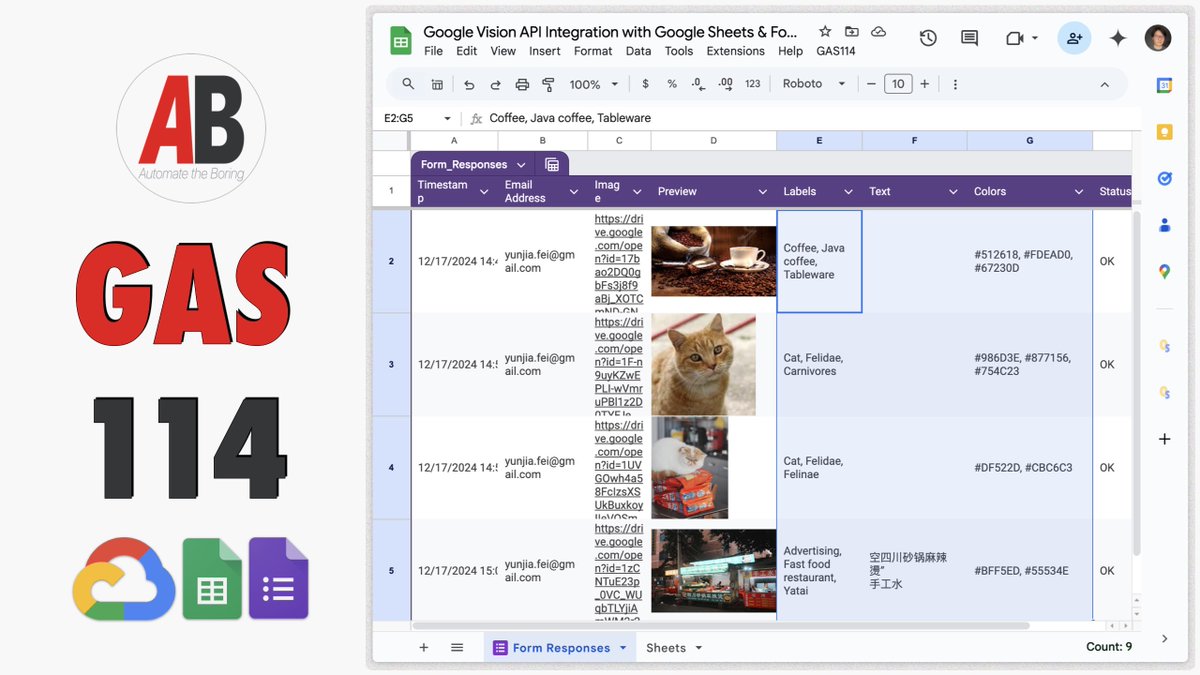Open the coffee image Drive link
This screenshot has height=675, width=1200.
coord(619,260)
